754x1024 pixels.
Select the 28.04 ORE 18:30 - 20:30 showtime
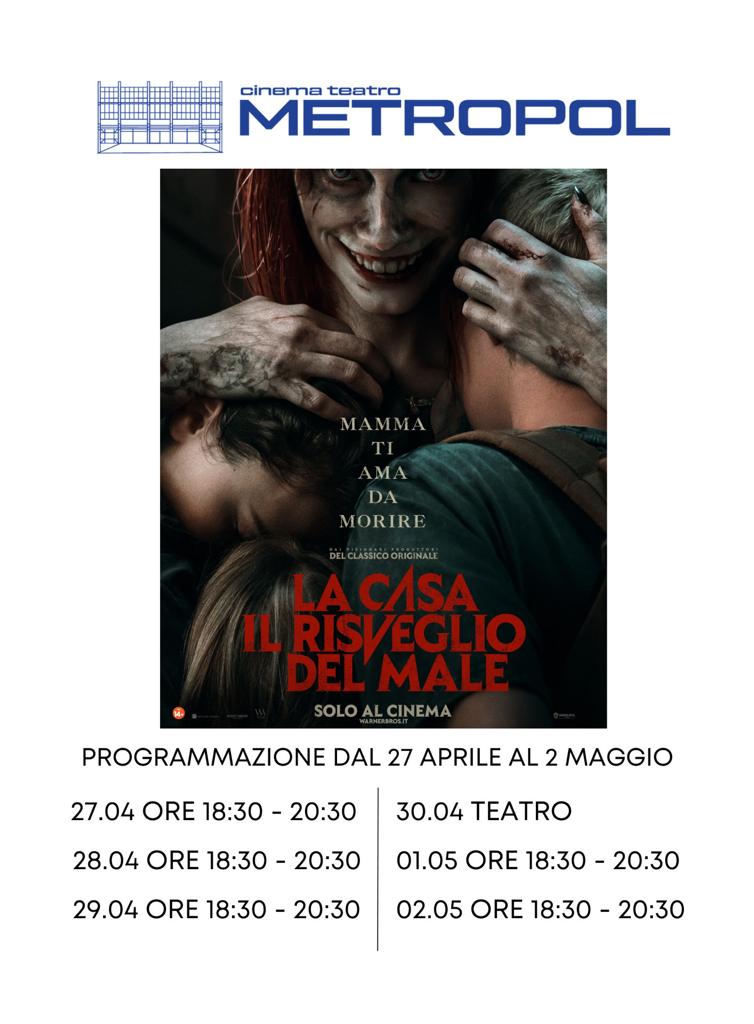click(x=217, y=861)
